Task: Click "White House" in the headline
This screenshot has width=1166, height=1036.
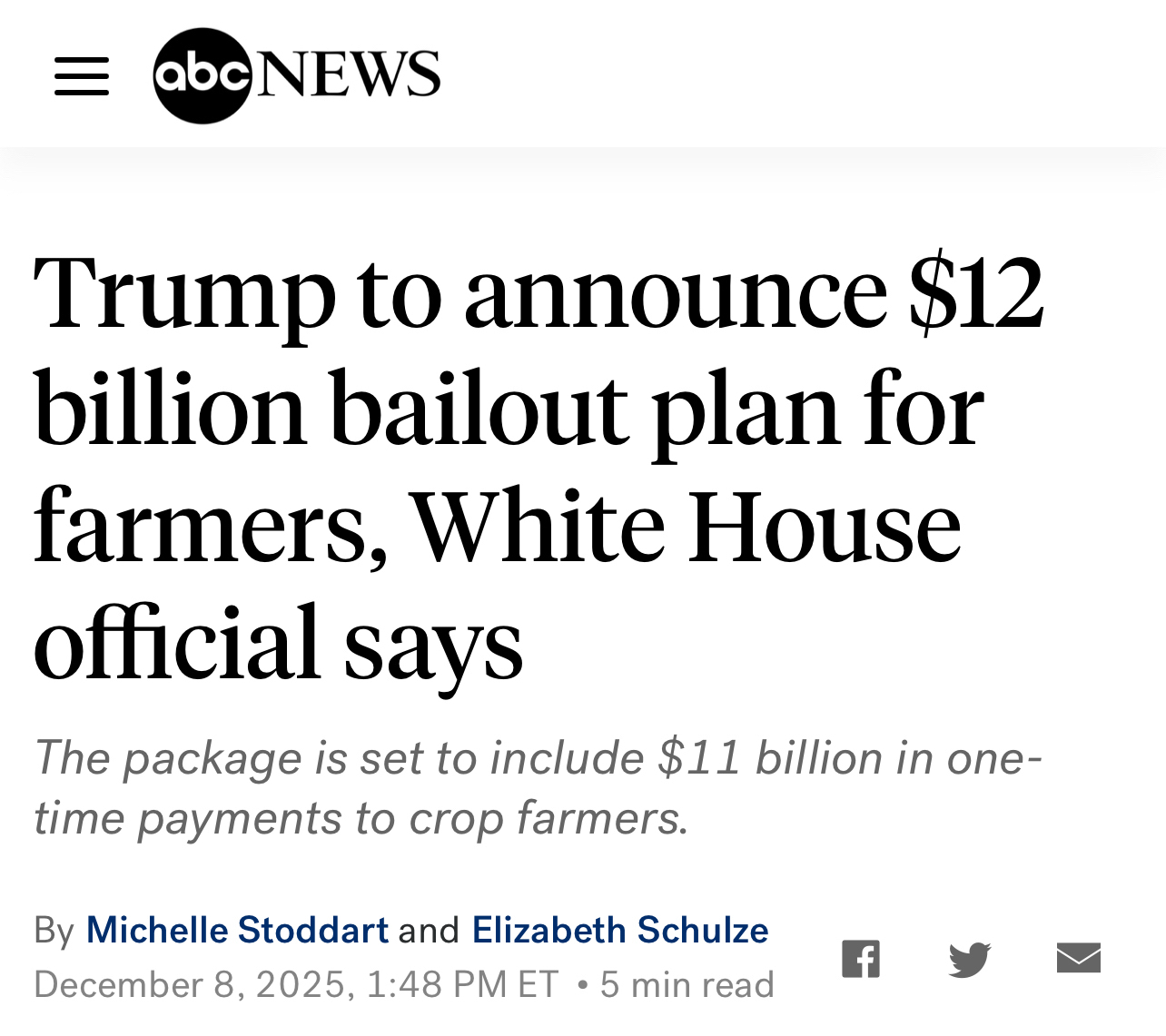Action: coord(686,526)
